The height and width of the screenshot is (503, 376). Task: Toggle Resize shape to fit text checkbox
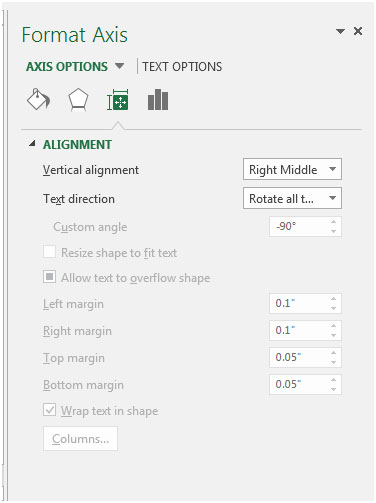(49, 252)
